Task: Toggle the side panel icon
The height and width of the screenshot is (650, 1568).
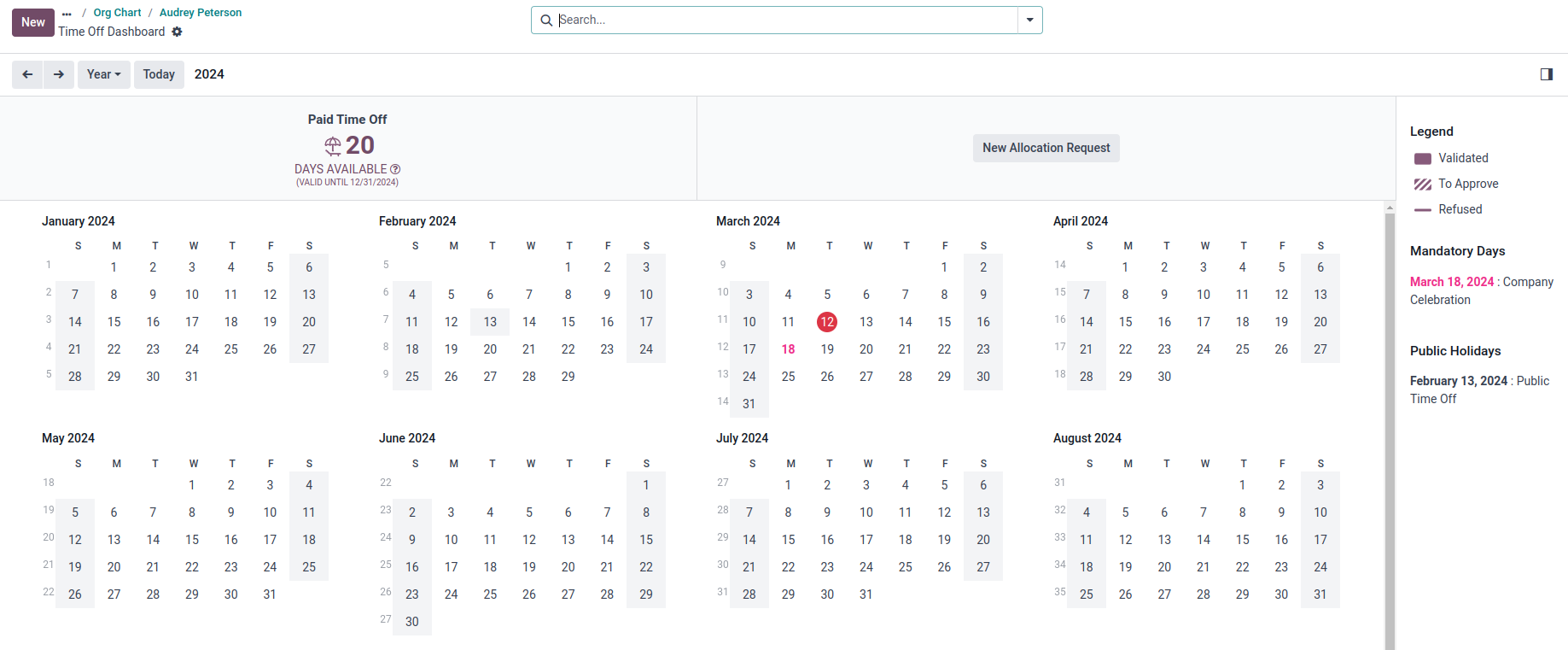Action: [1546, 74]
